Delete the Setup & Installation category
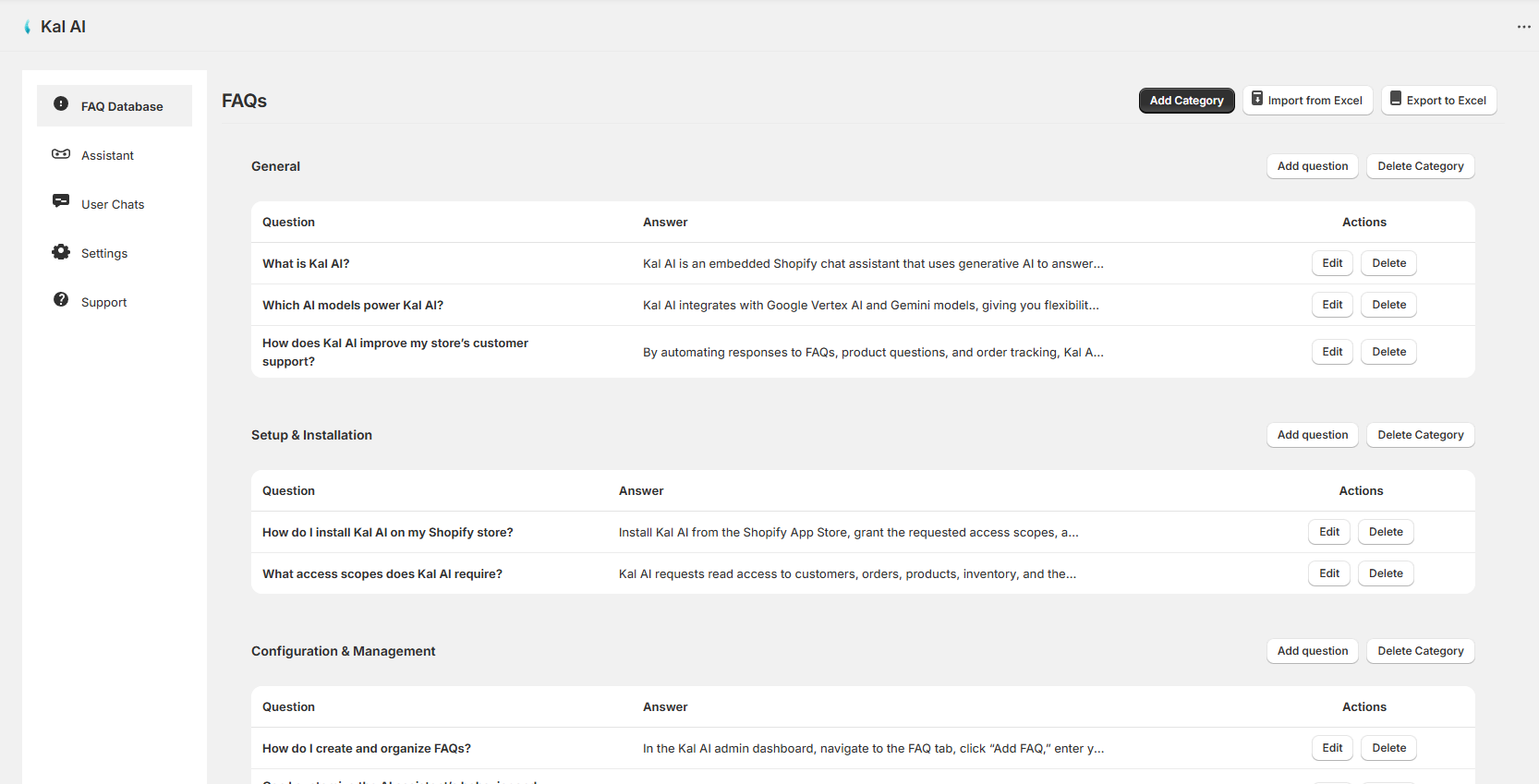The image size is (1539, 784). coord(1420,435)
